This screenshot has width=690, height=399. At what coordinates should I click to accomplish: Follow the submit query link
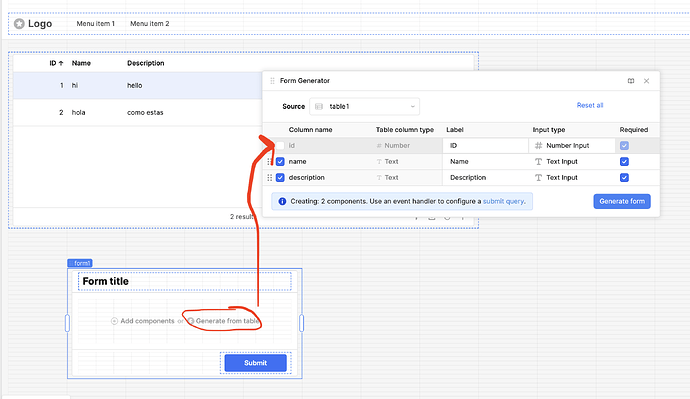(503, 201)
